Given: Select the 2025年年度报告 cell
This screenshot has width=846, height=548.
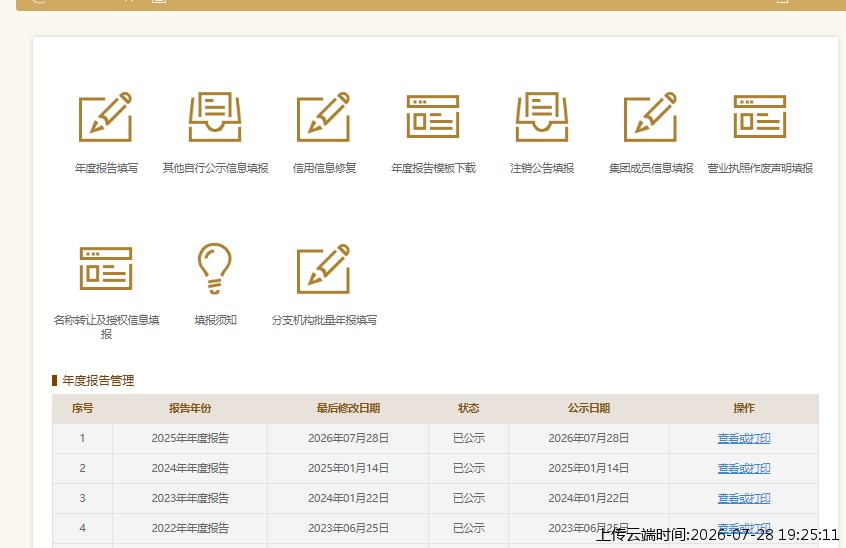Looking at the screenshot, I should tap(190, 439).
